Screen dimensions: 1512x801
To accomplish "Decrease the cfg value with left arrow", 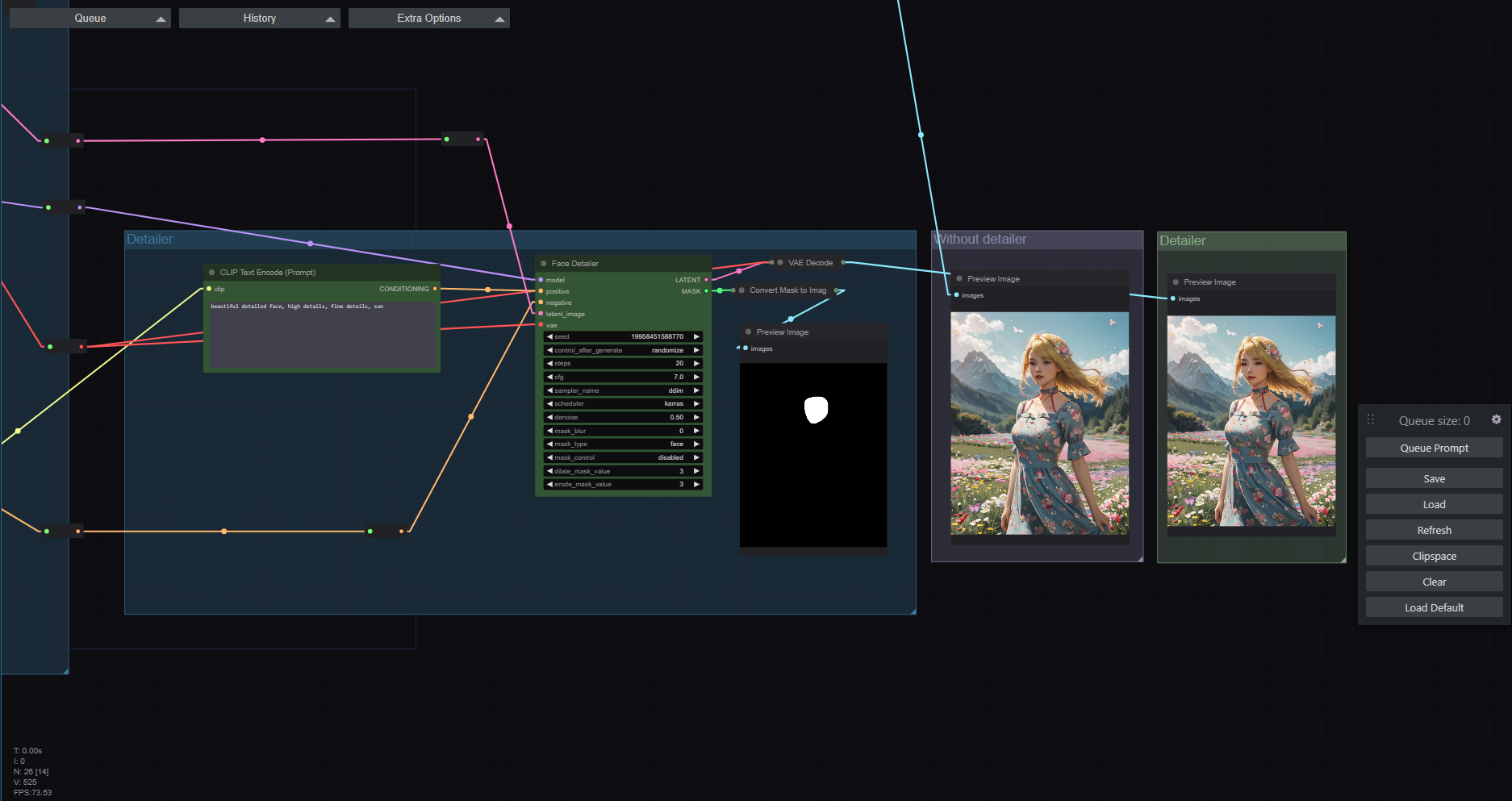I will click(x=549, y=378).
